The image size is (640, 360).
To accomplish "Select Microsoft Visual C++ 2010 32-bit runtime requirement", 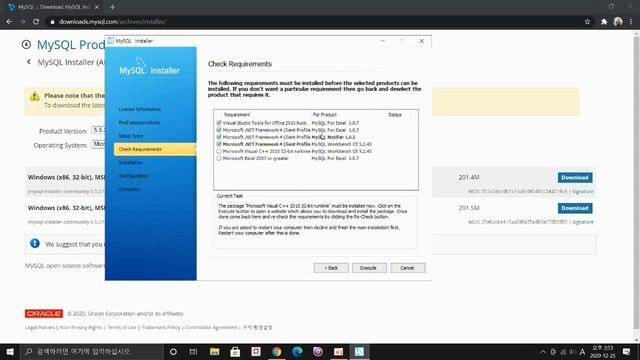I will pos(219,151).
